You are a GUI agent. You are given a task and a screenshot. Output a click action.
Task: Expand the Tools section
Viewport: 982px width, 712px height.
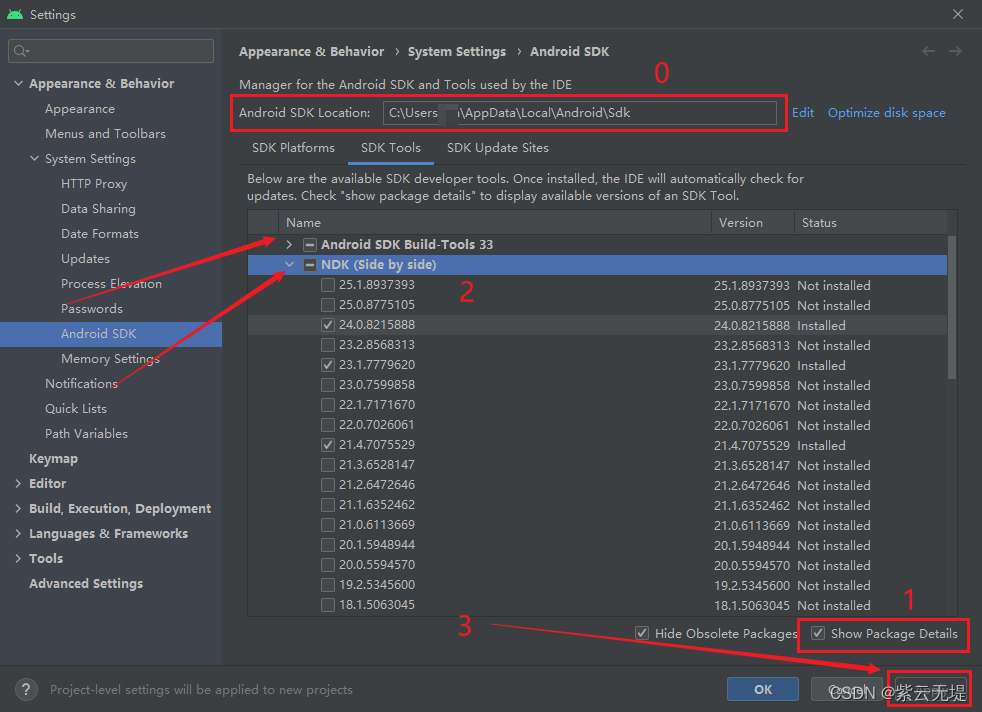tap(18, 559)
